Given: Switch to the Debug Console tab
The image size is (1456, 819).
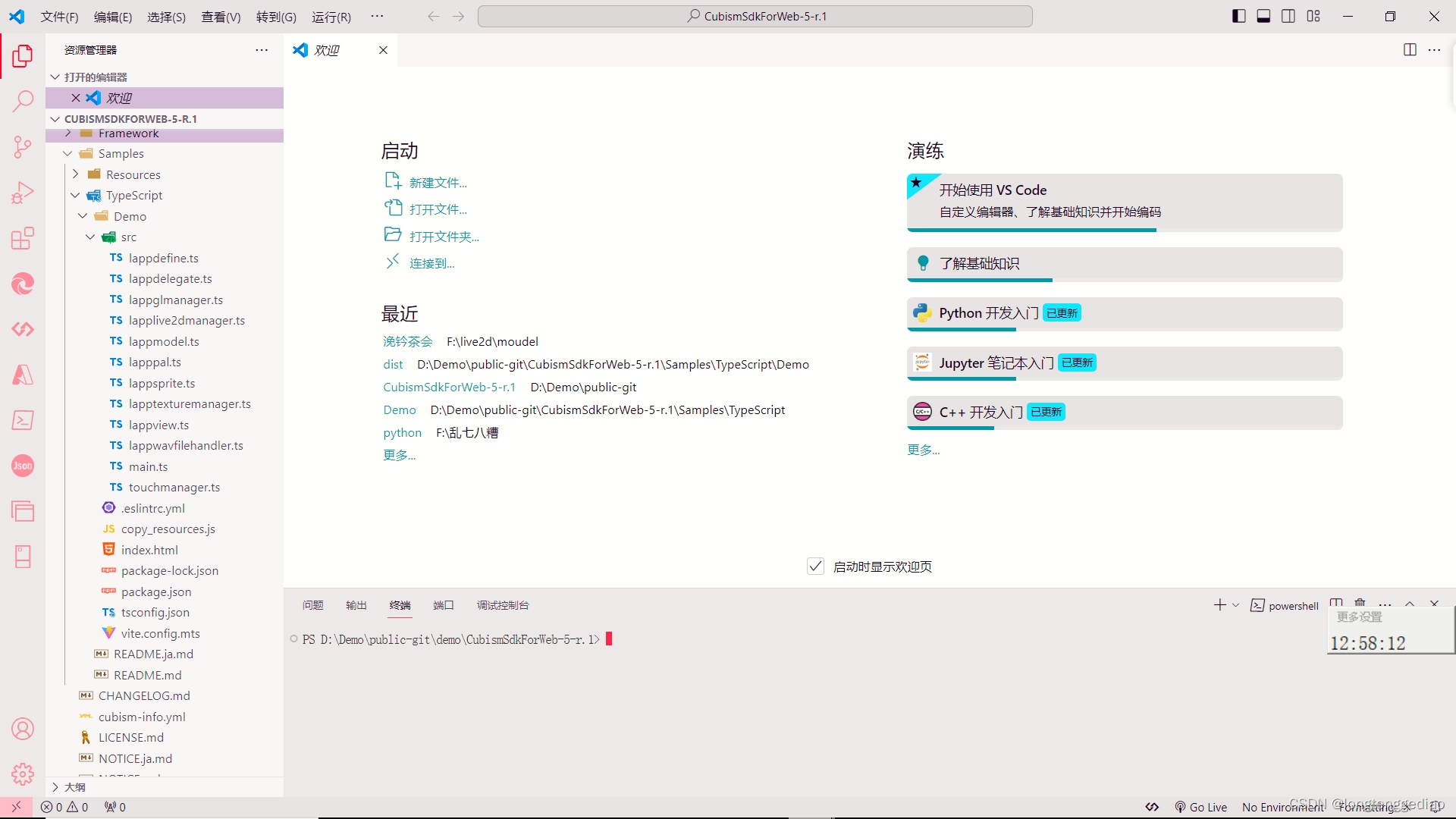Looking at the screenshot, I should [503, 605].
